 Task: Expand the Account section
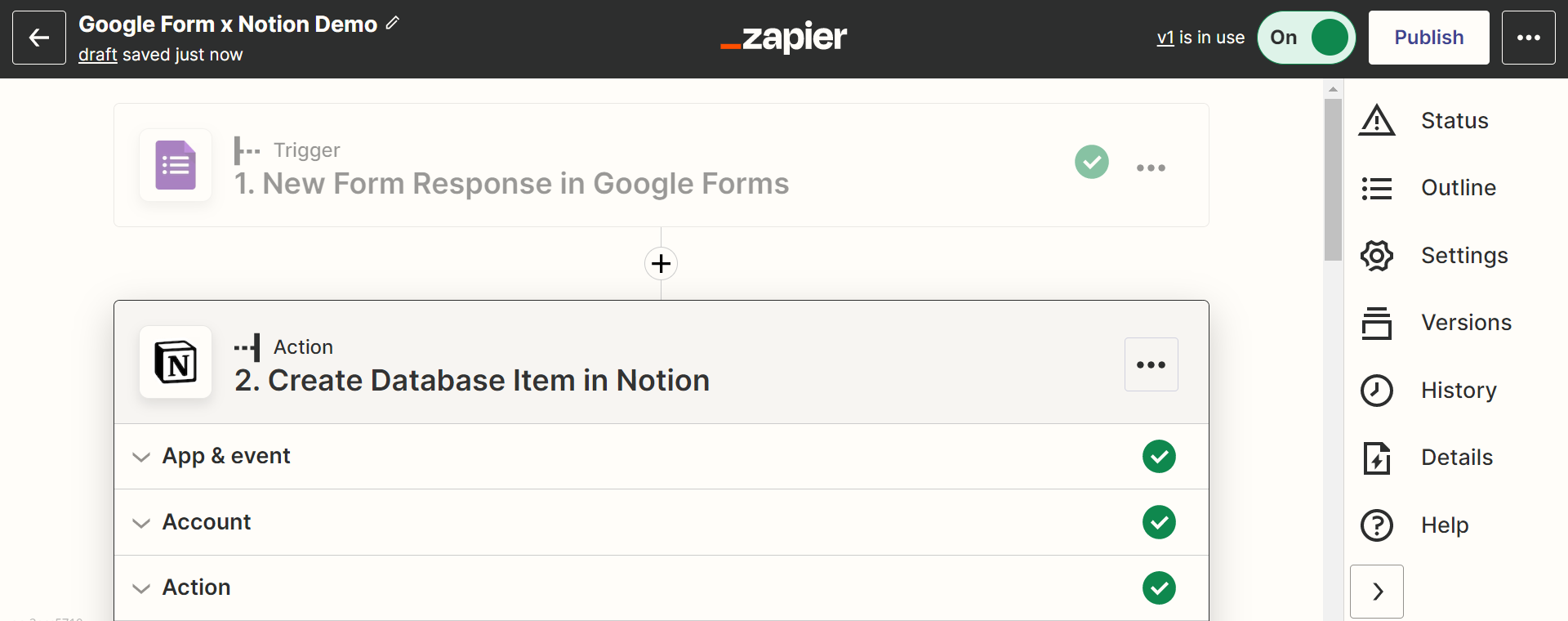pos(661,522)
